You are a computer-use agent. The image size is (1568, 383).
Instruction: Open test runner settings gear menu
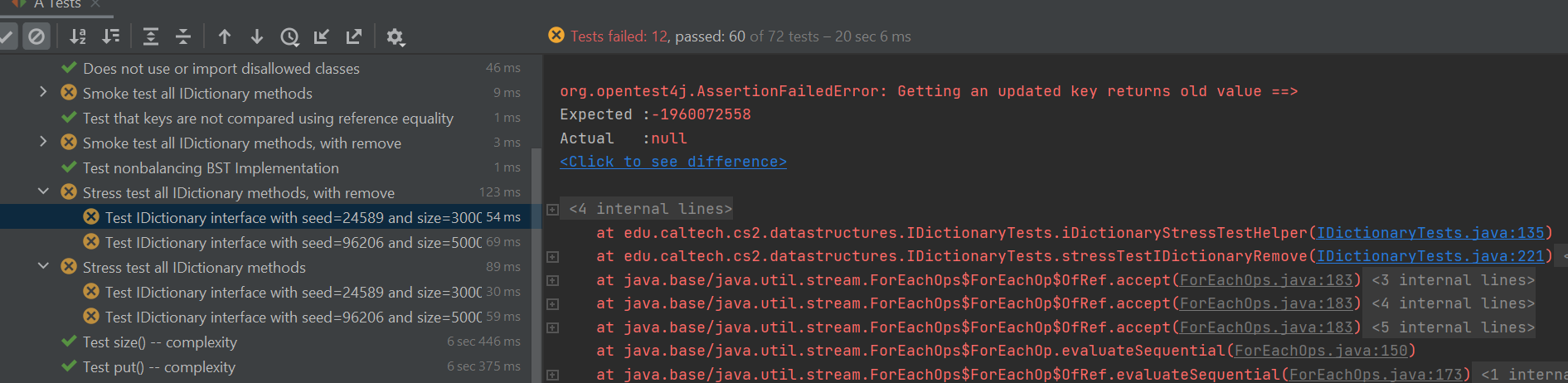point(396,36)
